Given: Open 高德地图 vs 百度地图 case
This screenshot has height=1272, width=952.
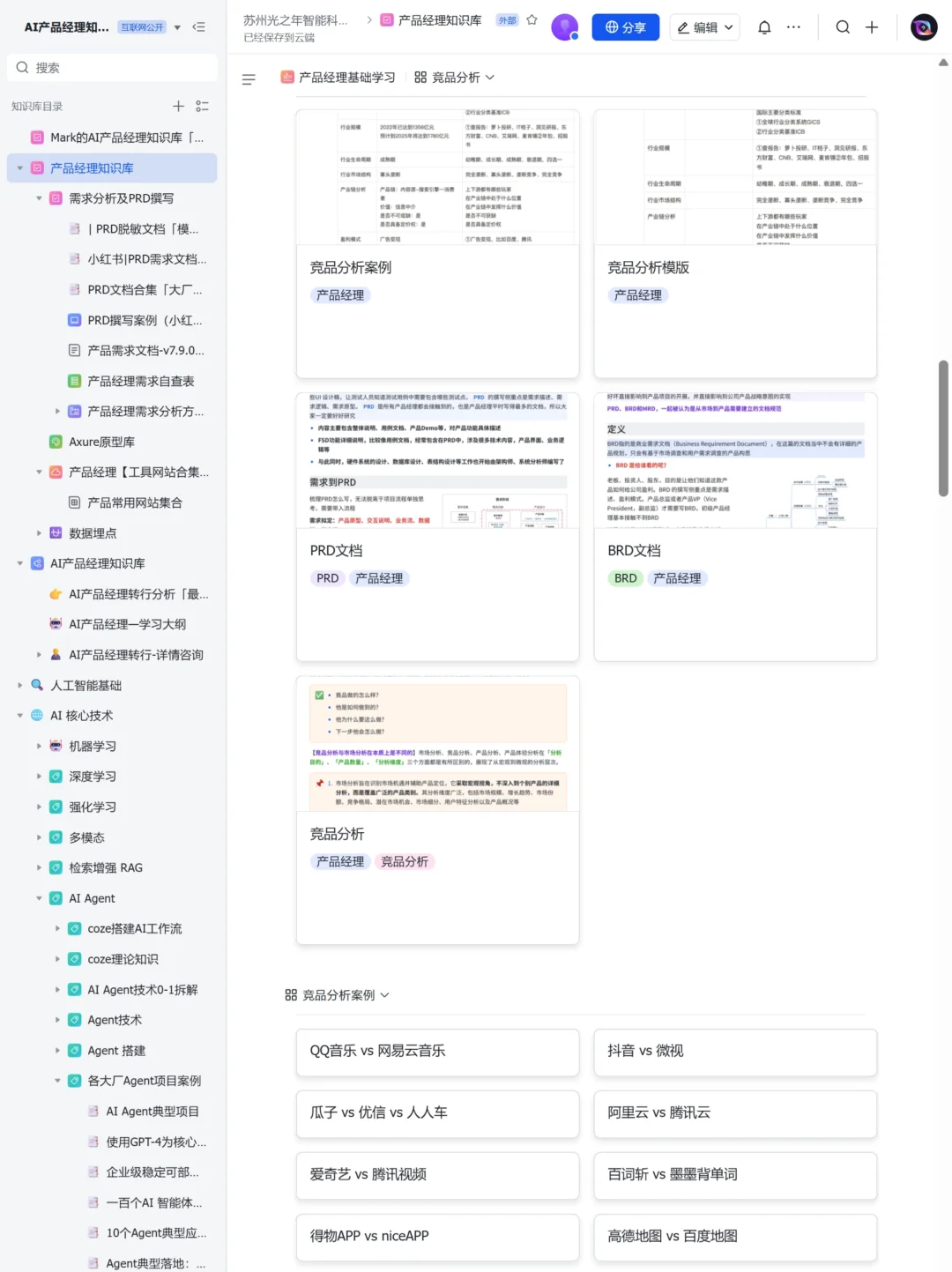Looking at the screenshot, I should tap(735, 1237).
